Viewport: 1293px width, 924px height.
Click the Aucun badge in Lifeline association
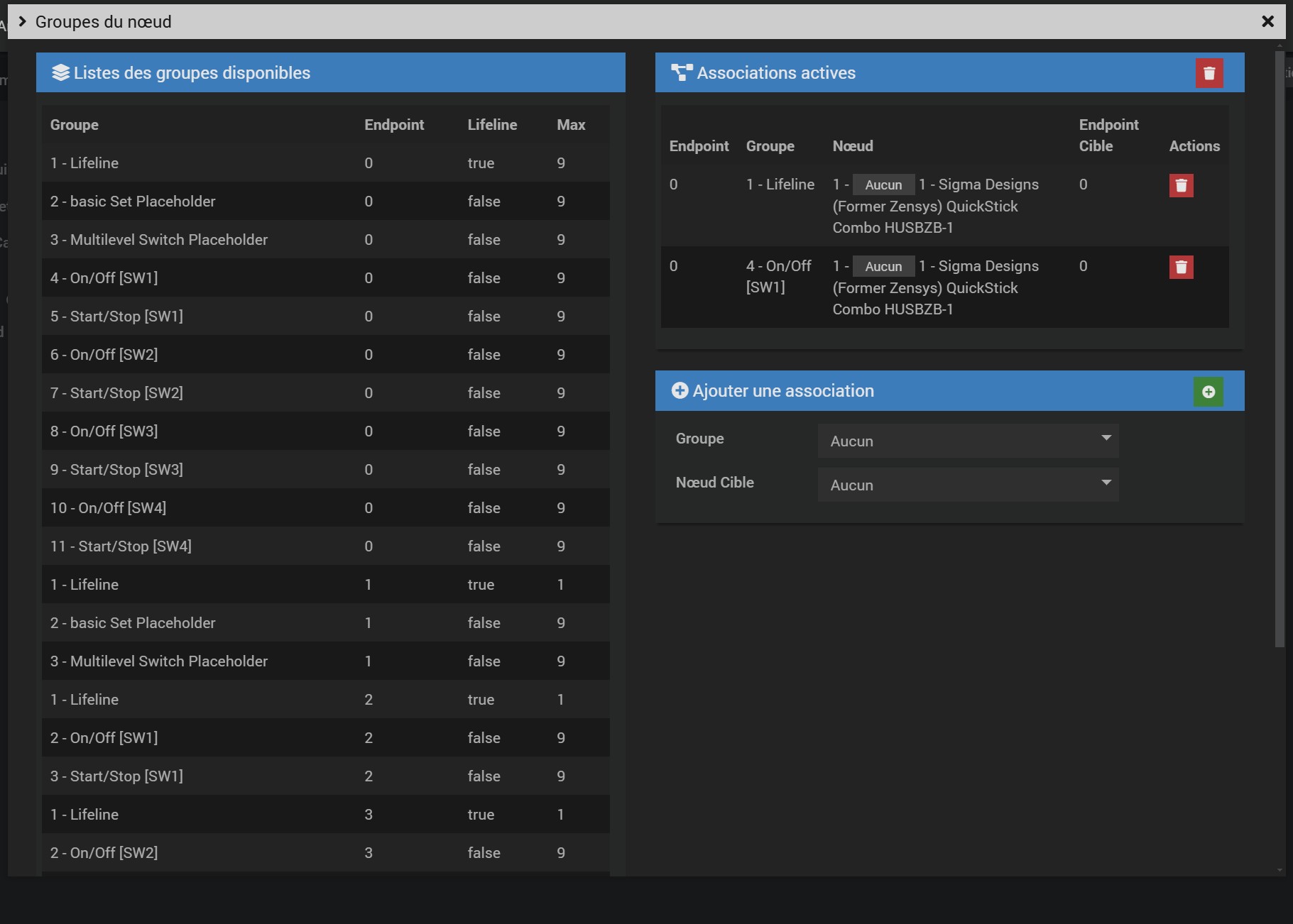point(883,185)
